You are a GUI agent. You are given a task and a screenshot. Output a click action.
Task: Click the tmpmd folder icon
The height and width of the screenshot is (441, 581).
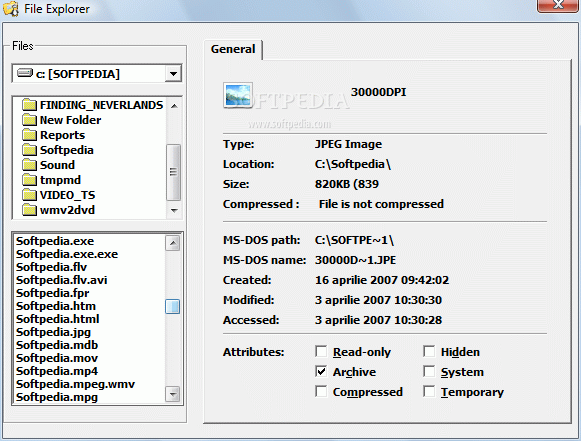29,180
